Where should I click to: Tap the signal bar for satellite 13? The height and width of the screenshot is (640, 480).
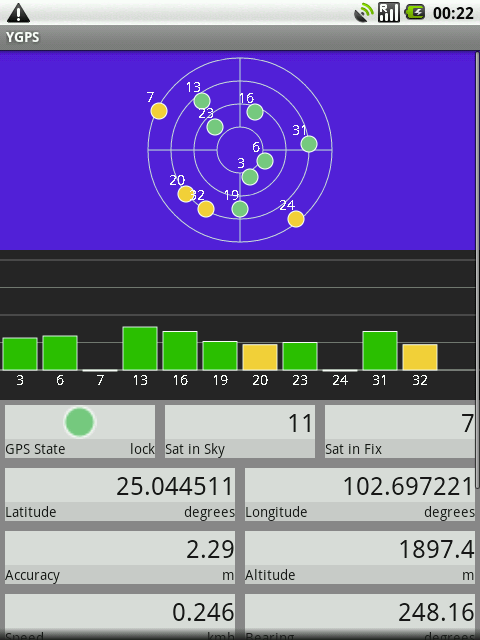pyautogui.click(x=140, y=348)
